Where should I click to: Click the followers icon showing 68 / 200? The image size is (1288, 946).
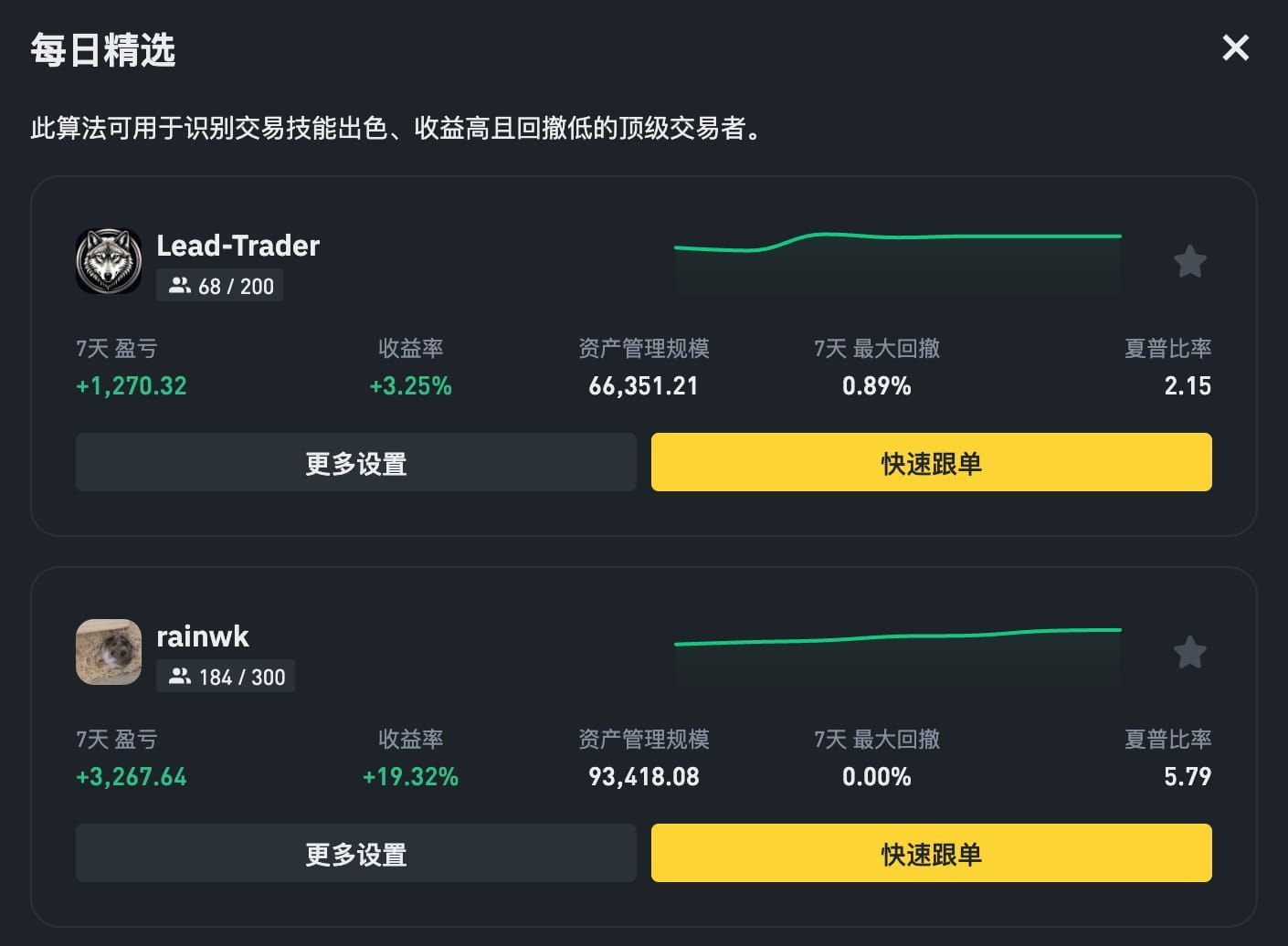coord(180,286)
